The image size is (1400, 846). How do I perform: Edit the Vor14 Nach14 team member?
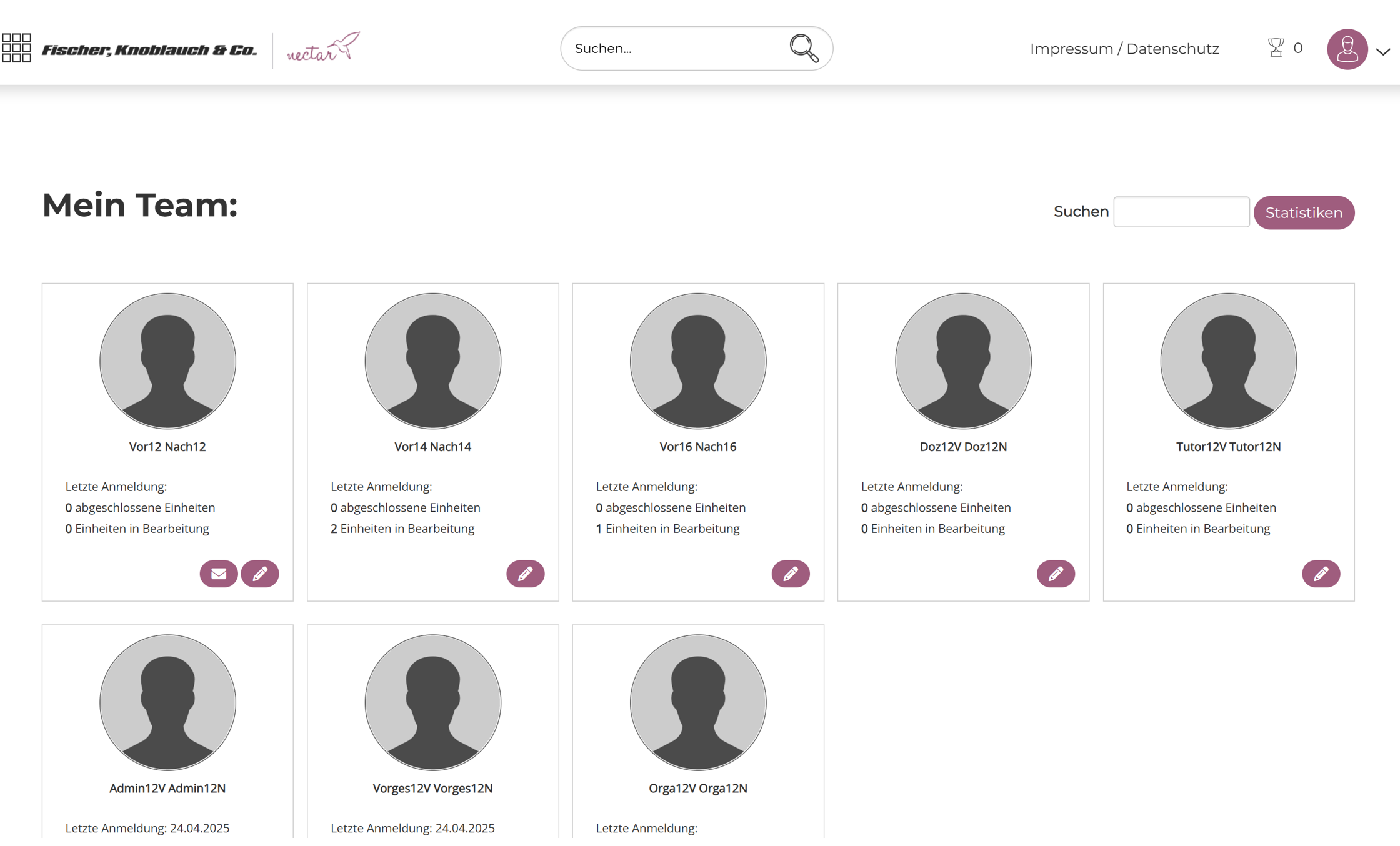point(525,574)
